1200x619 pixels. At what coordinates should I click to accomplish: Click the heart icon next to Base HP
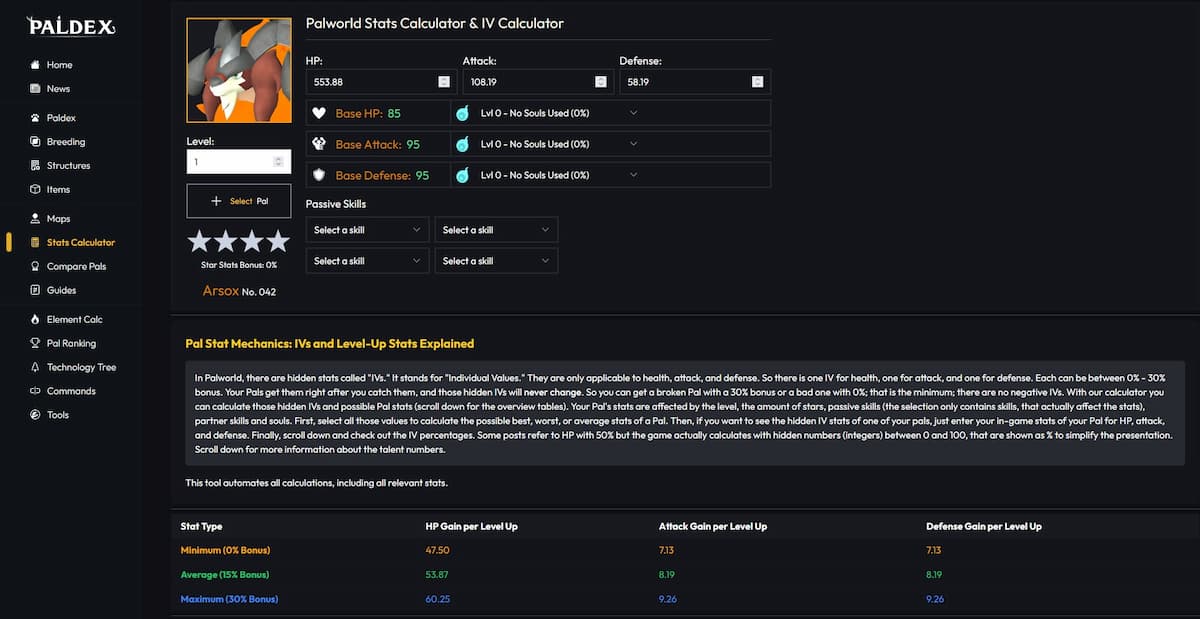click(x=319, y=113)
